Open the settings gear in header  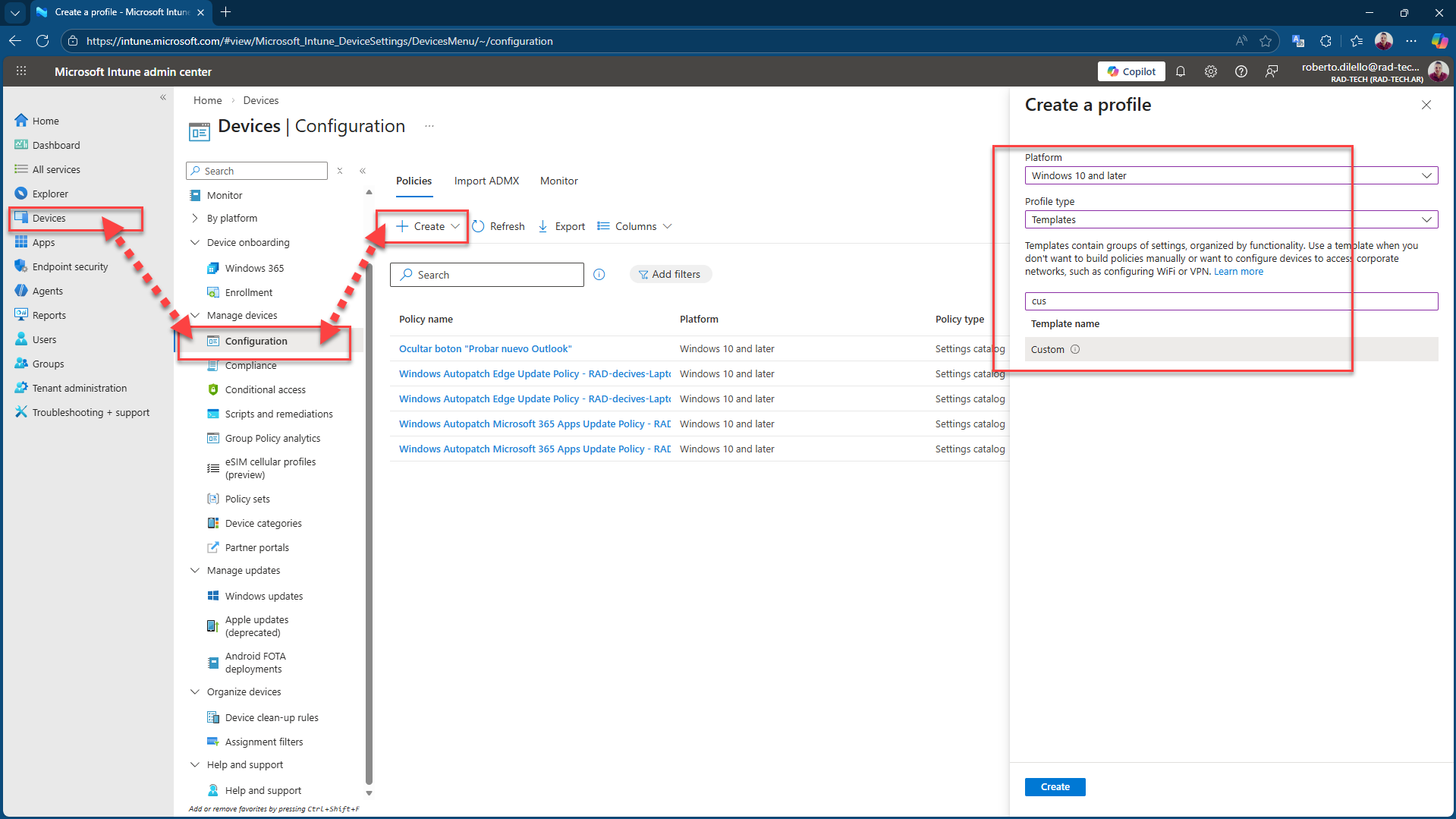tap(1211, 71)
